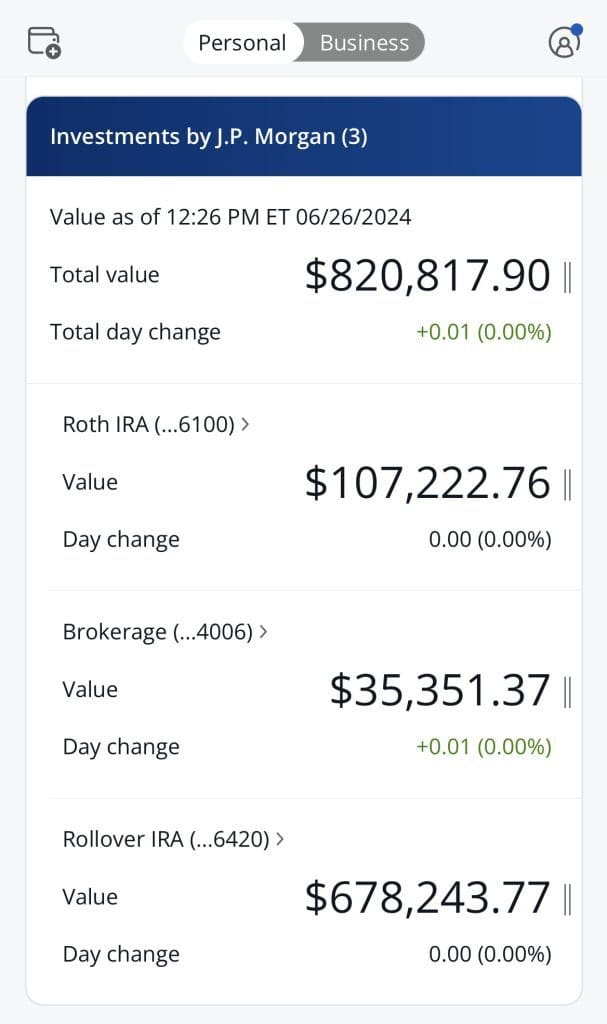Image resolution: width=607 pixels, height=1024 pixels.
Task: Click the Total value amount
Action: (x=428, y=274)
